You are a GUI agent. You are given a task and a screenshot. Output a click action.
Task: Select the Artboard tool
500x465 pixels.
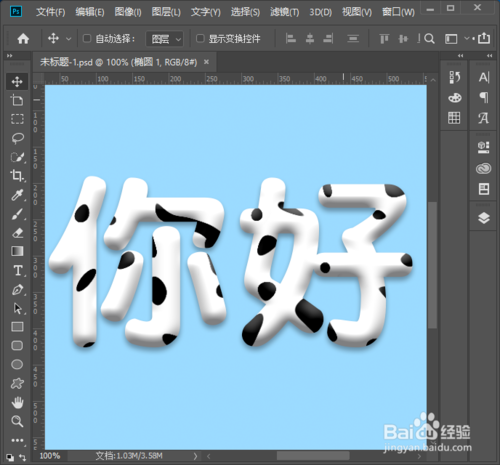click(17, 100)
